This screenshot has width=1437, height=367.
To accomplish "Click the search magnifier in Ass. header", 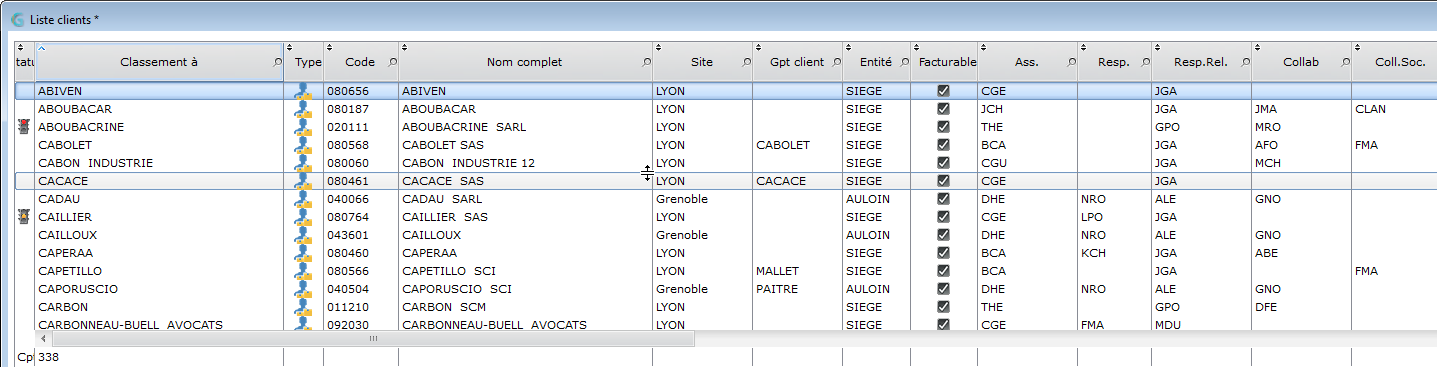I will tap(1072, 63).
